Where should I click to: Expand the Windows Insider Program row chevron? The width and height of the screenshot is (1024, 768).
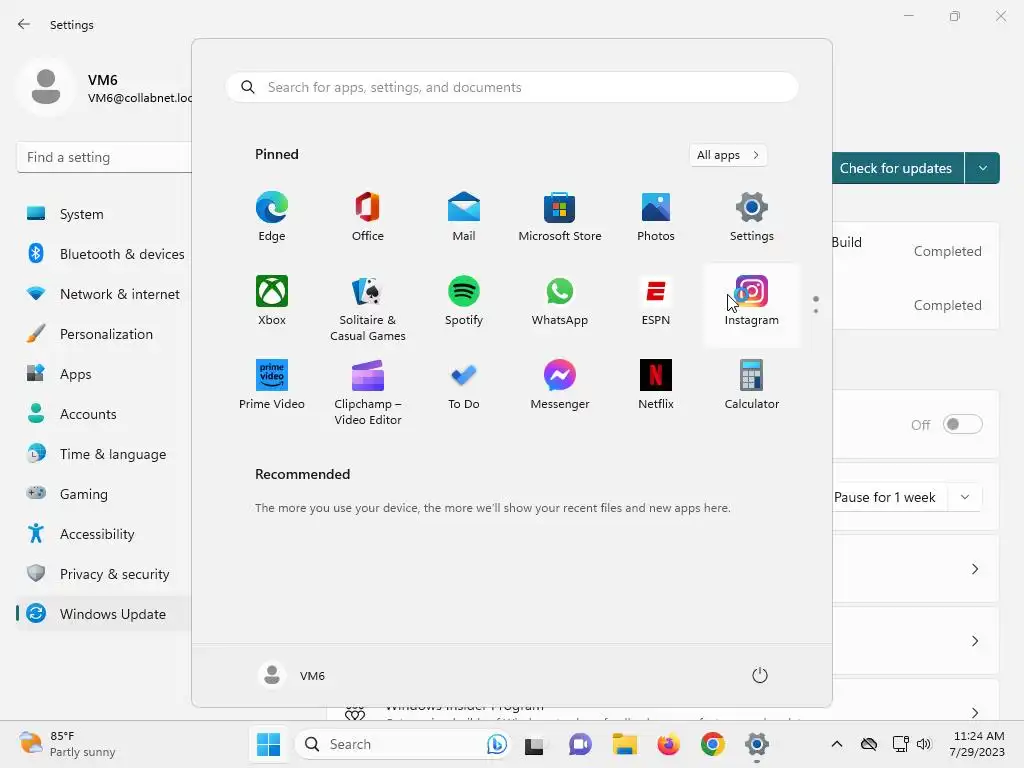(974, 712)
